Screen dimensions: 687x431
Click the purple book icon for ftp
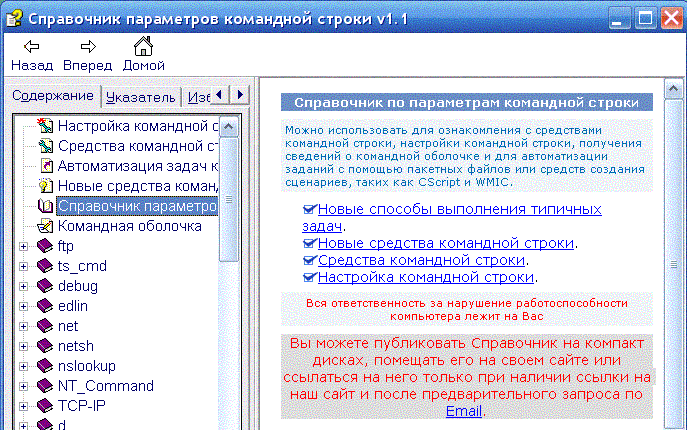[x=45, y=246]
